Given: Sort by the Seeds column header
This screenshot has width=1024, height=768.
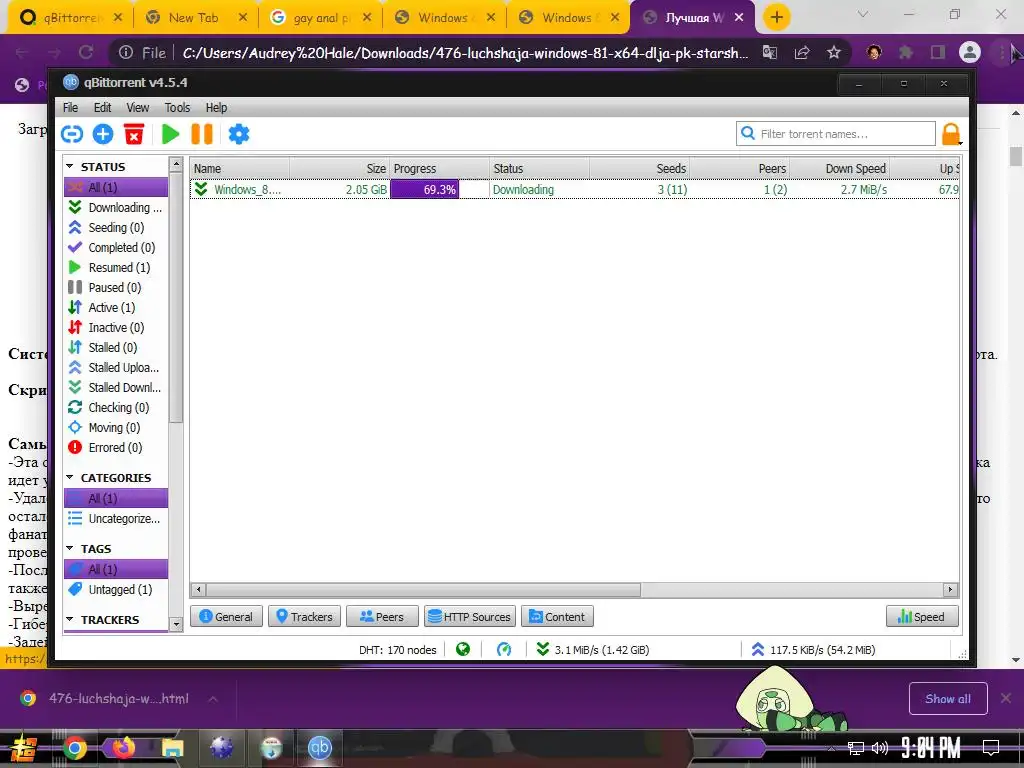Looking at the screenshot, I should (x=639, y=168).
